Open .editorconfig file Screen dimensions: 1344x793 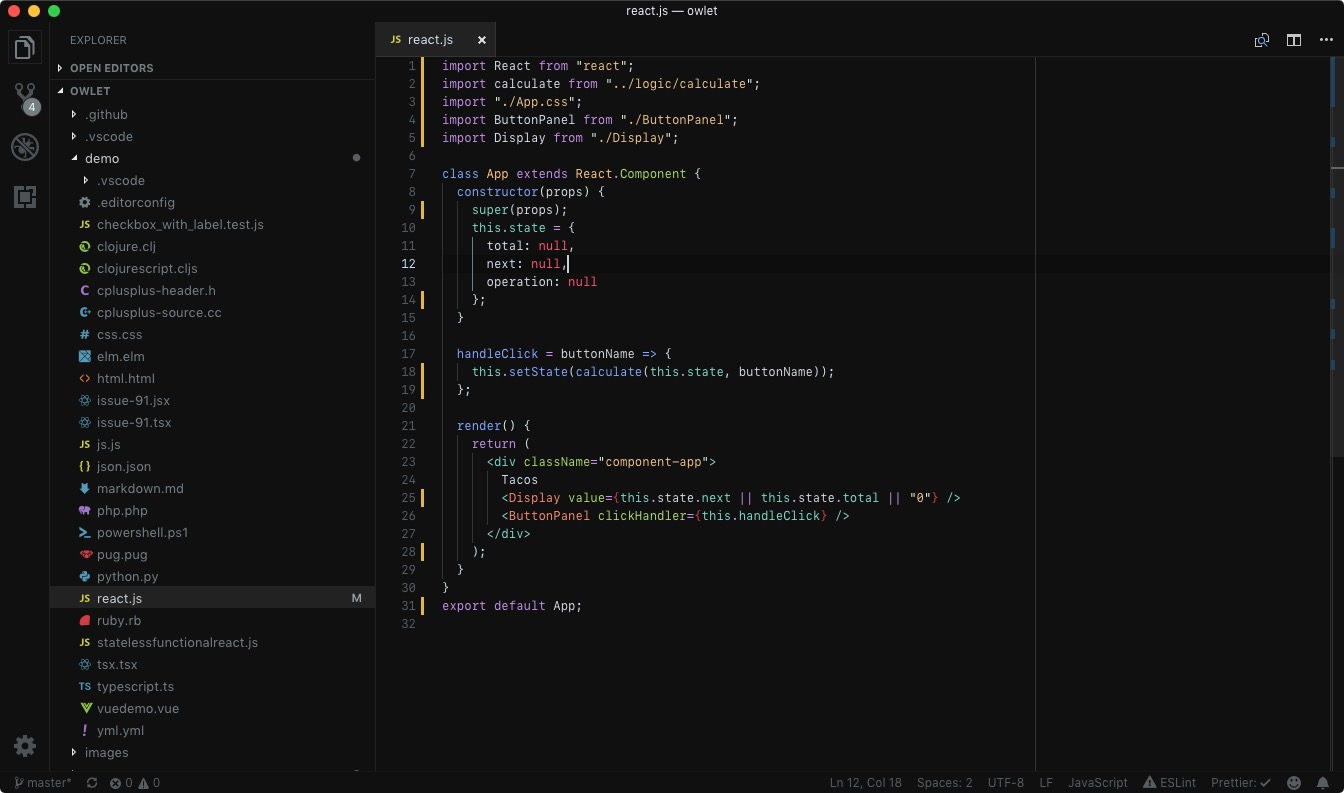click(x=212, y=202)
